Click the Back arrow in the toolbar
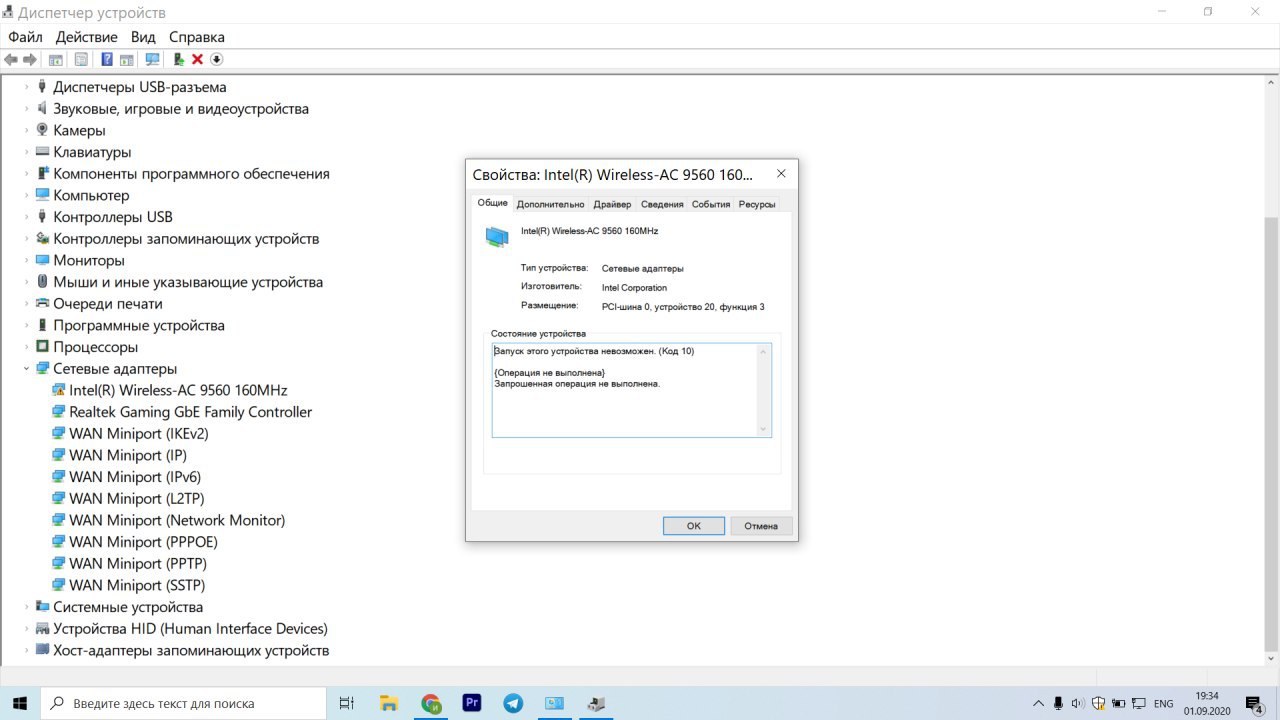Screen dimensions: 1280x720 pyautogui.click(x=11, y=60)
